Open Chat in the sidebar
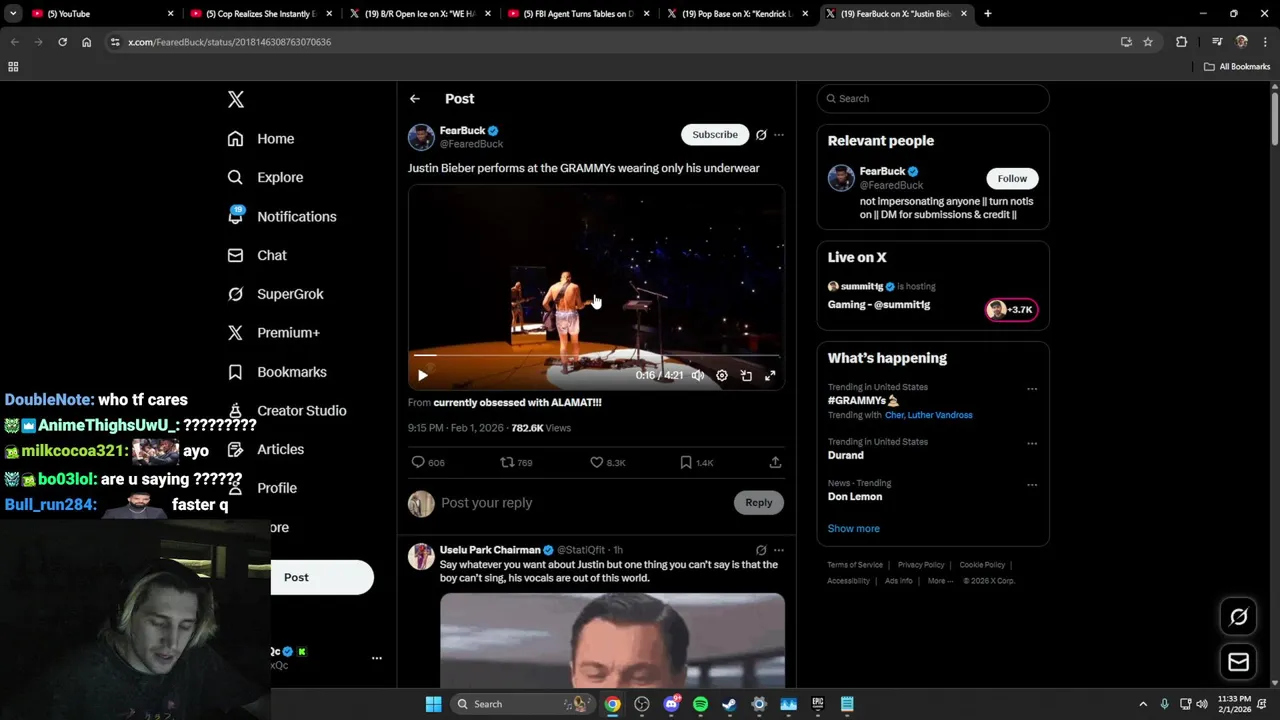 click(257, 255)
